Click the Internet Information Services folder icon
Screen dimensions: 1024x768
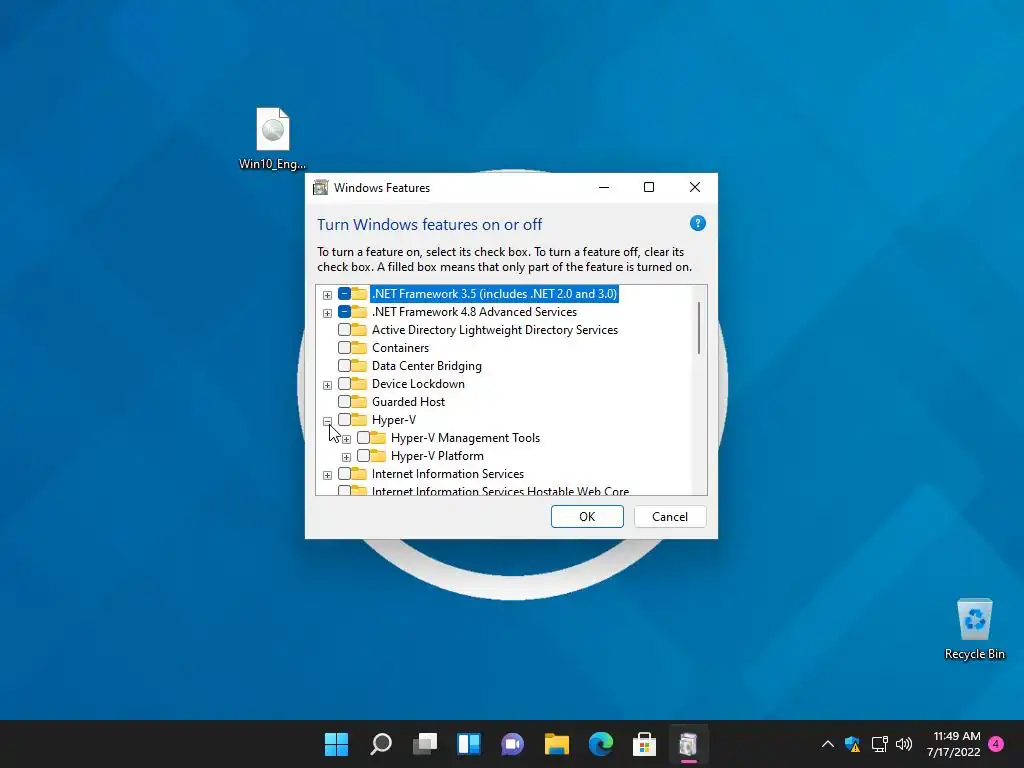(x=359, y=473)
